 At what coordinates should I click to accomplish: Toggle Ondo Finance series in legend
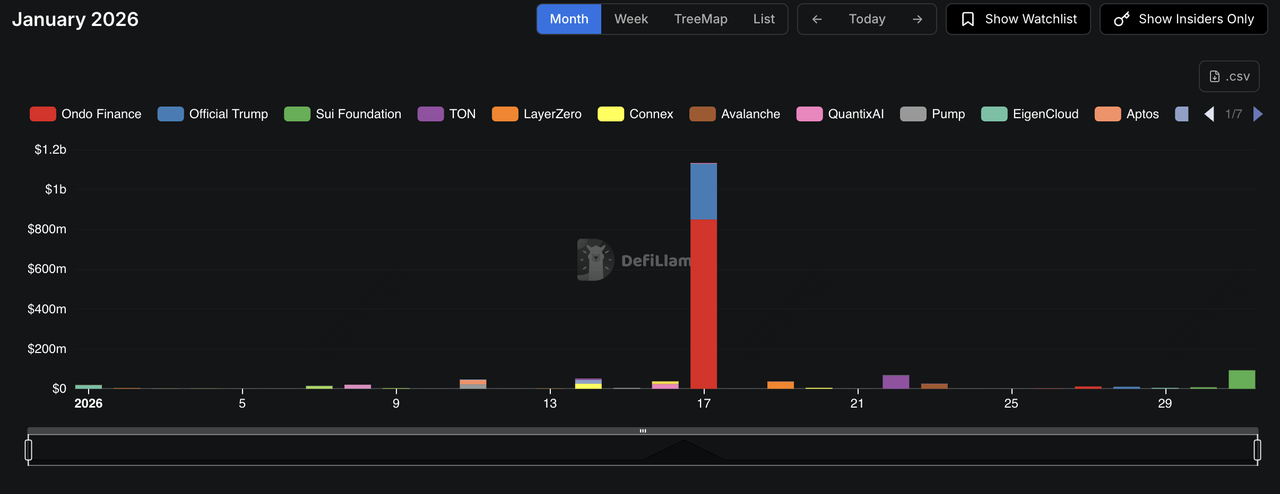pyautogui.click(x=86, y=114)
